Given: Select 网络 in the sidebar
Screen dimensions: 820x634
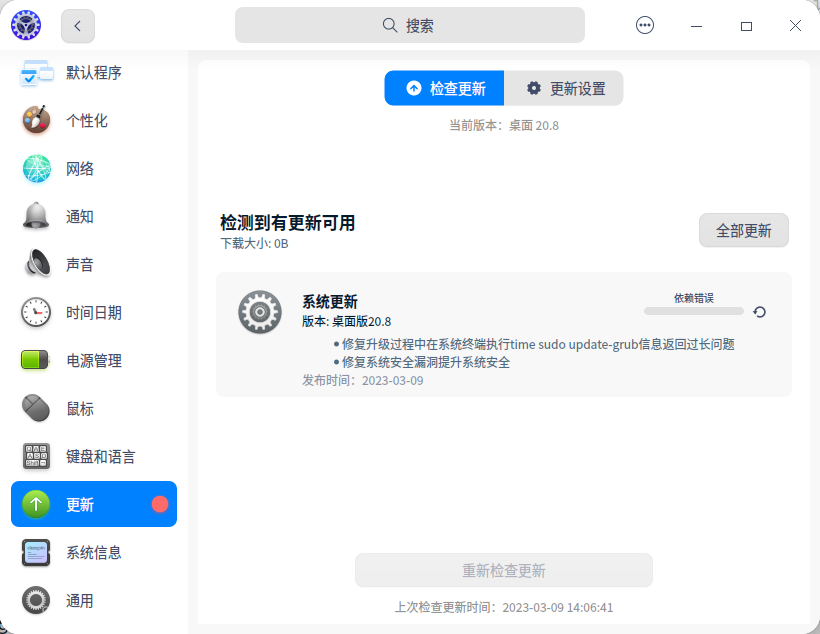Looking at the screenshot, I should [x=94, y=168].
